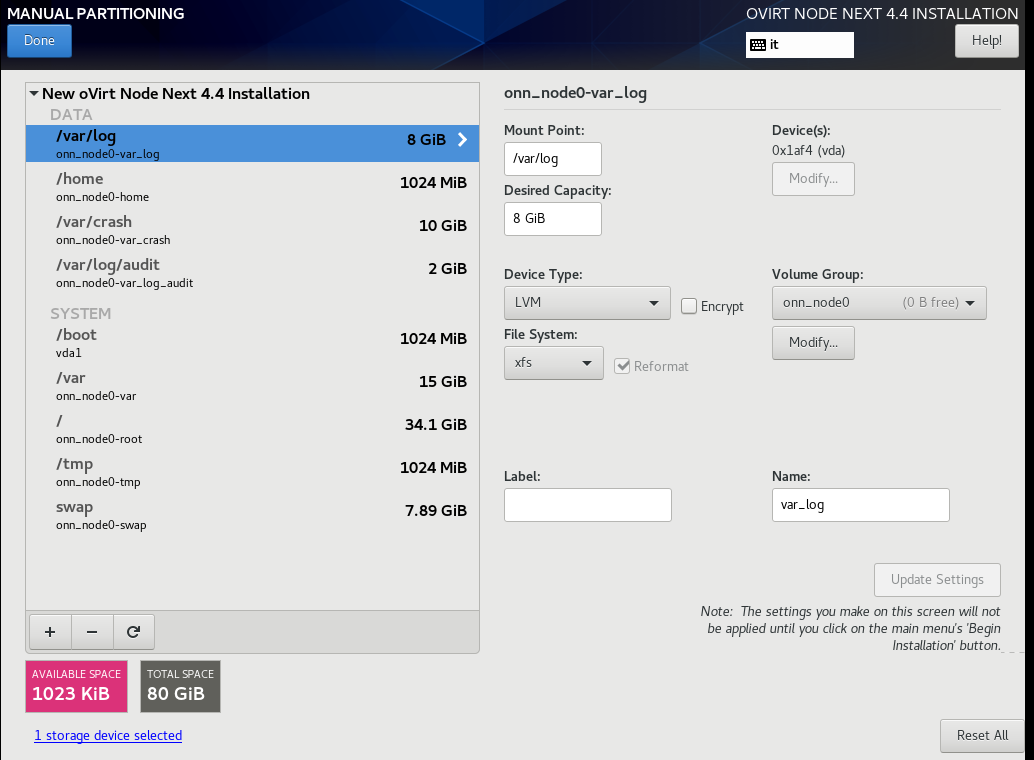
Task: Click the Help! button
Action: 986,41
